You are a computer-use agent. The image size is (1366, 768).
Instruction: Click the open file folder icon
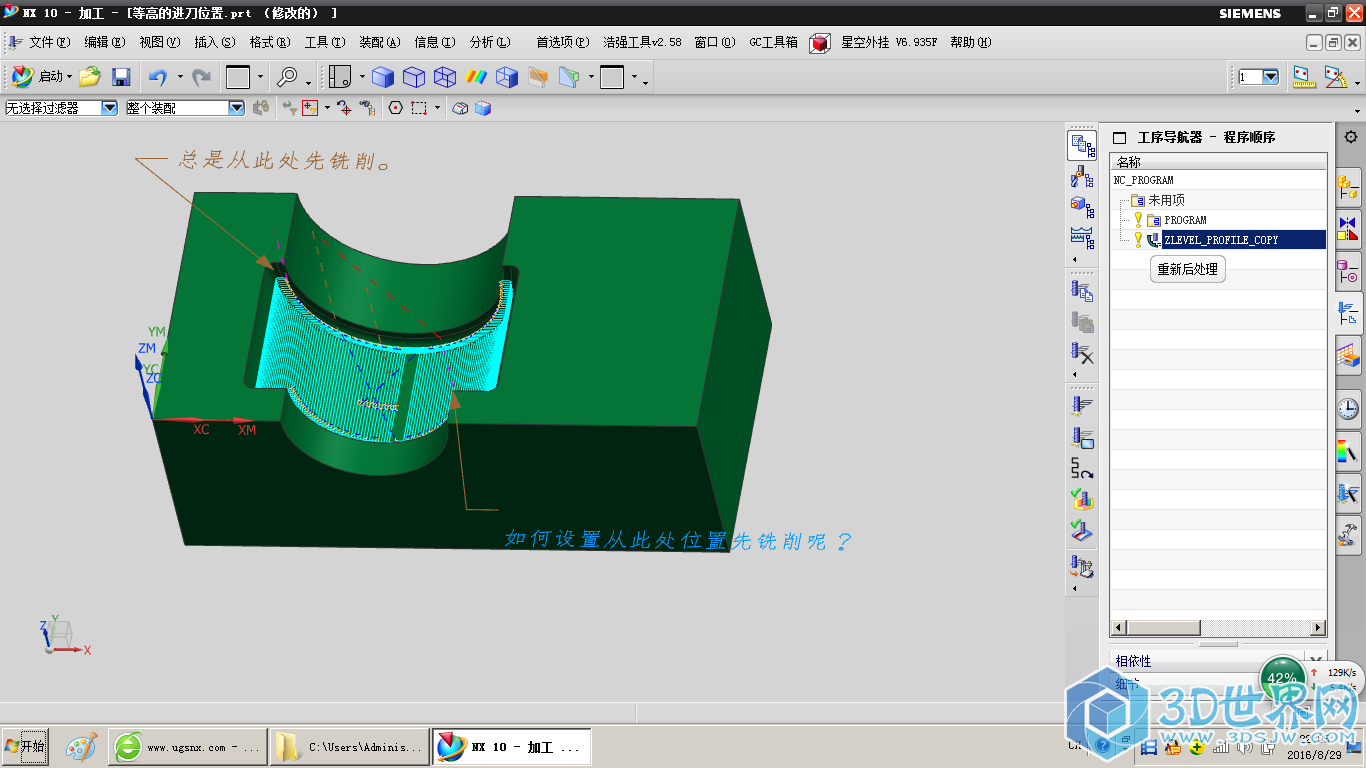coord(90,76)
